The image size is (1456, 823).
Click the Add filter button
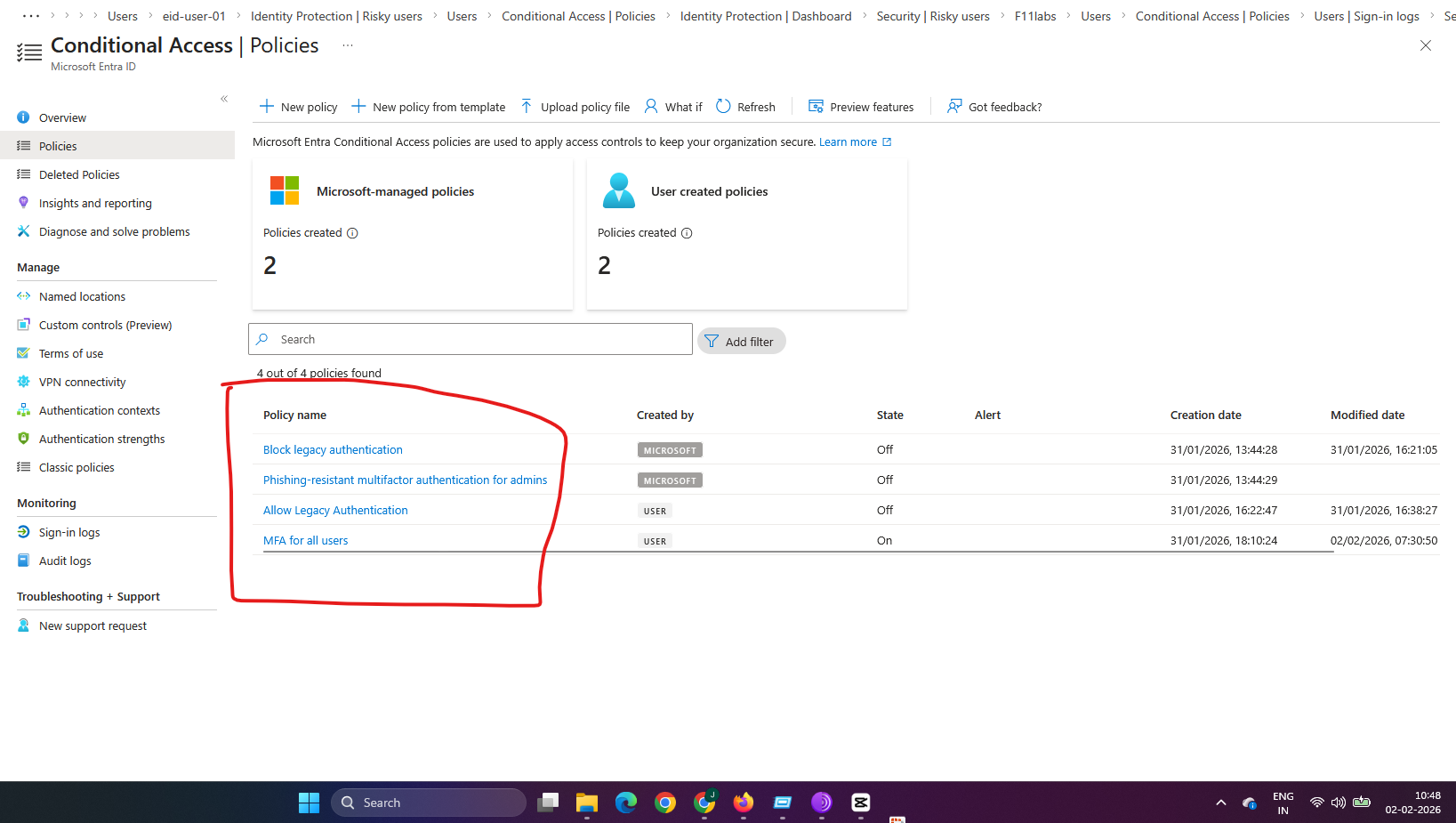coord(741,342)
